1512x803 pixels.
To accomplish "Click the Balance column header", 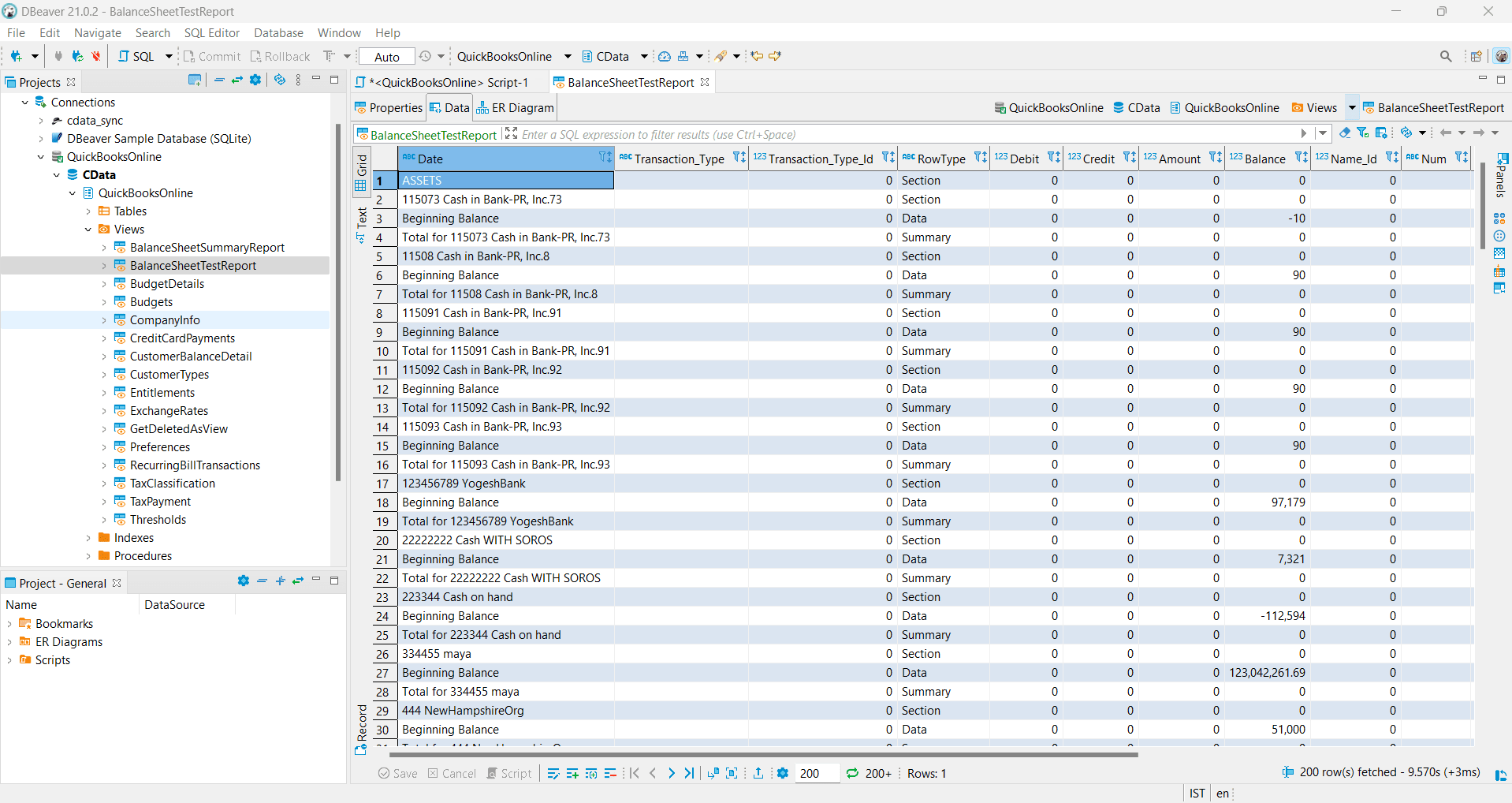I will point(1264,159).
